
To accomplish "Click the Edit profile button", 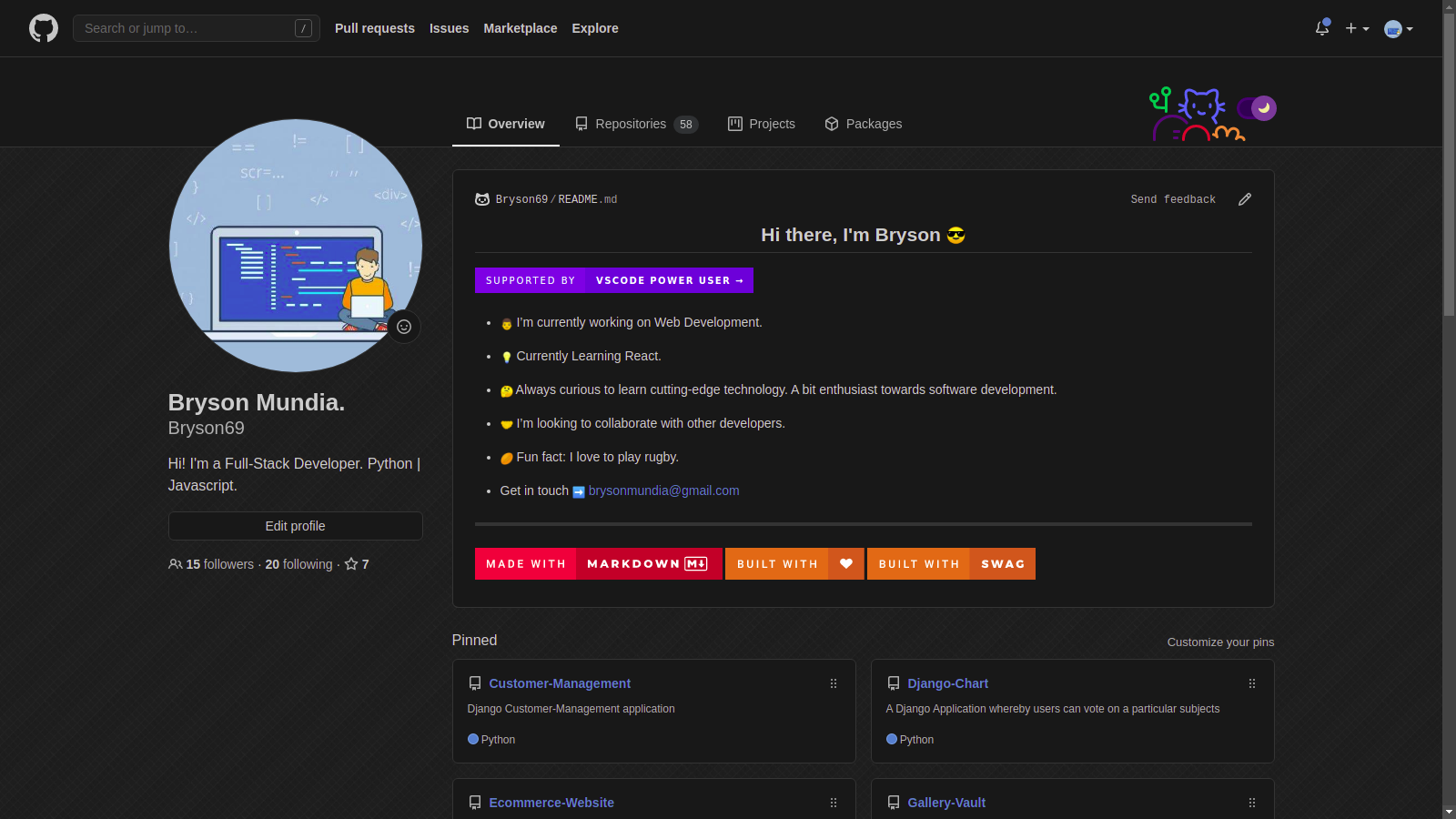I will click(296, 526).
